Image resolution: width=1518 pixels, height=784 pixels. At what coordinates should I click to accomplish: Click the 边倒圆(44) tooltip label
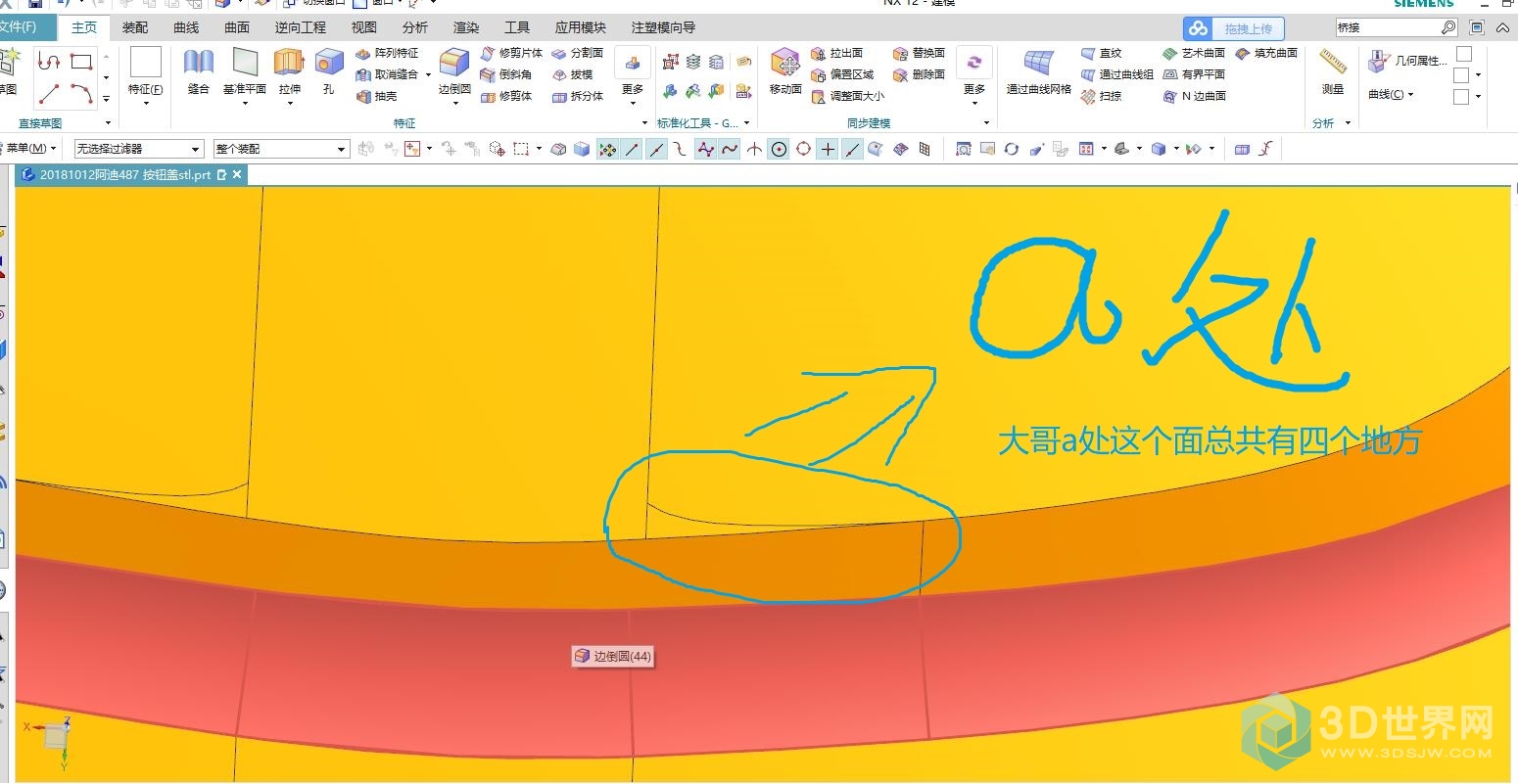point(613,656)
